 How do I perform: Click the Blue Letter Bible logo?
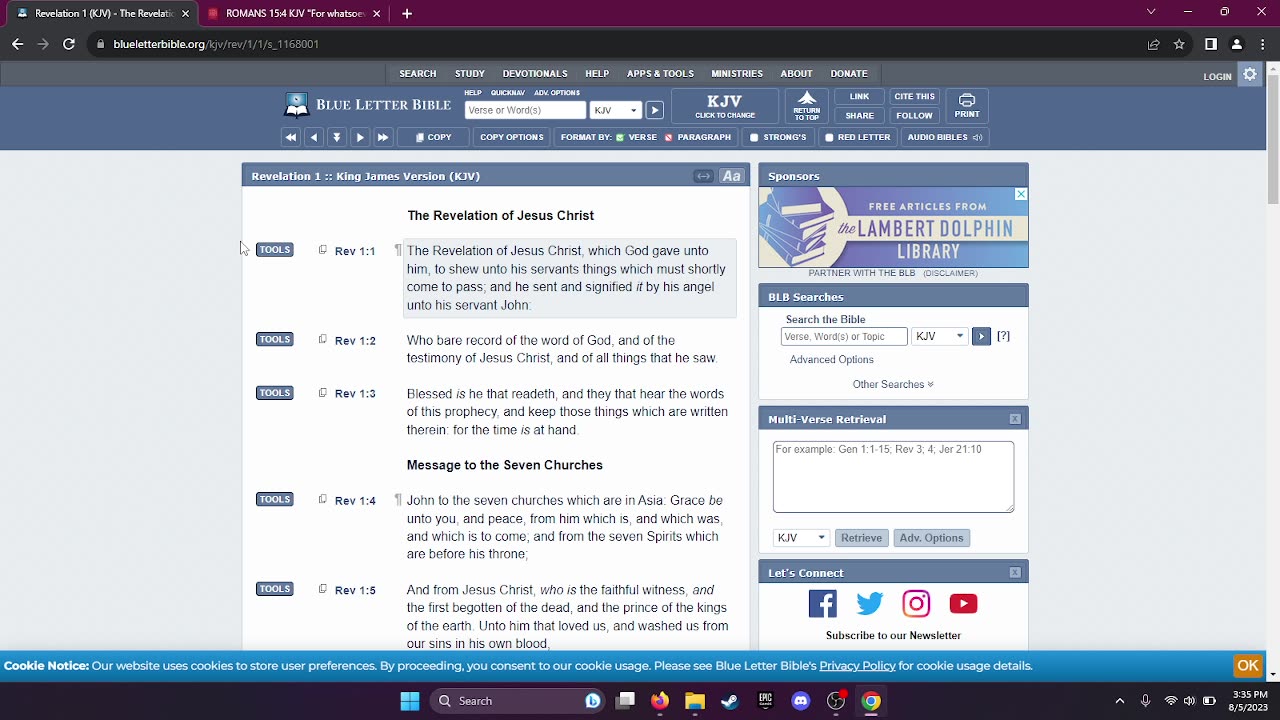[367, 105]
